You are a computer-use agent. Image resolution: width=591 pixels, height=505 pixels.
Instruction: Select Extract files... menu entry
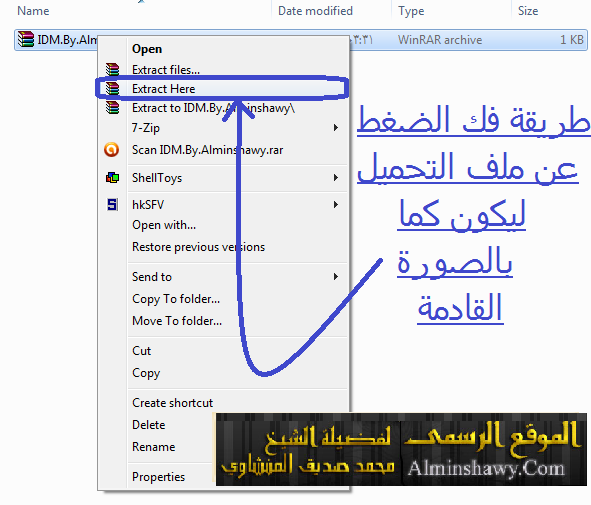(166, 70)
